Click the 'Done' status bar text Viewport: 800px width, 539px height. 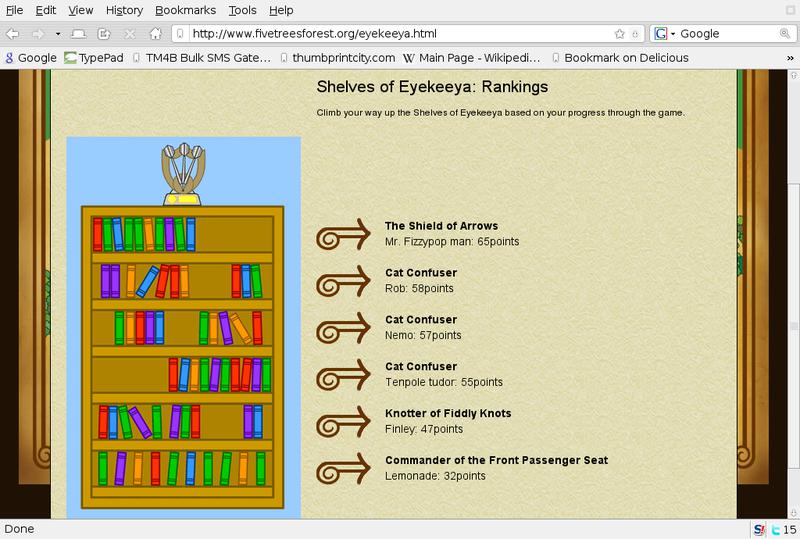[x=19, y=529]
